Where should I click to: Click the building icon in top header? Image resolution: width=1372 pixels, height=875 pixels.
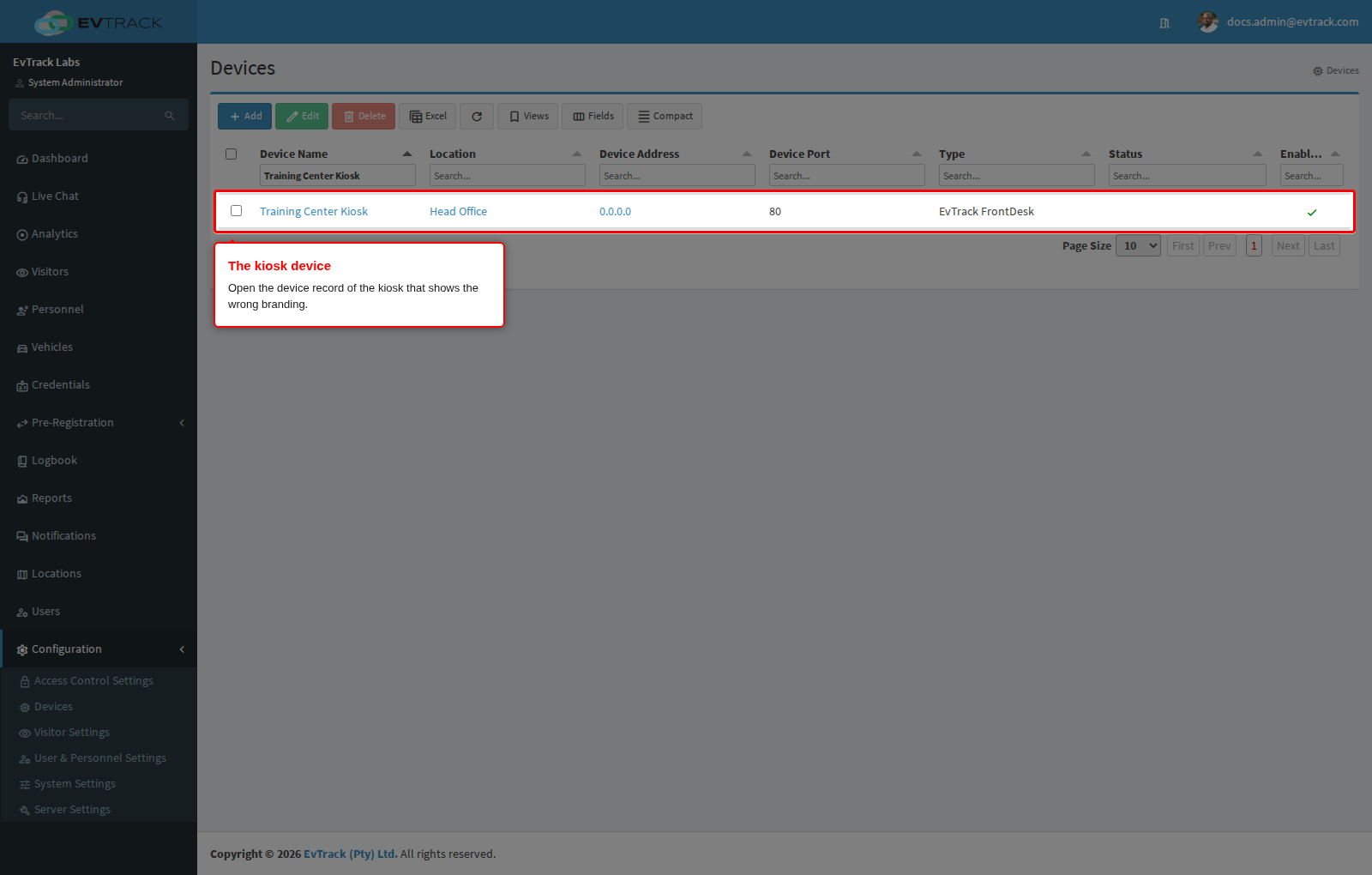click(x=1164, y=23)
